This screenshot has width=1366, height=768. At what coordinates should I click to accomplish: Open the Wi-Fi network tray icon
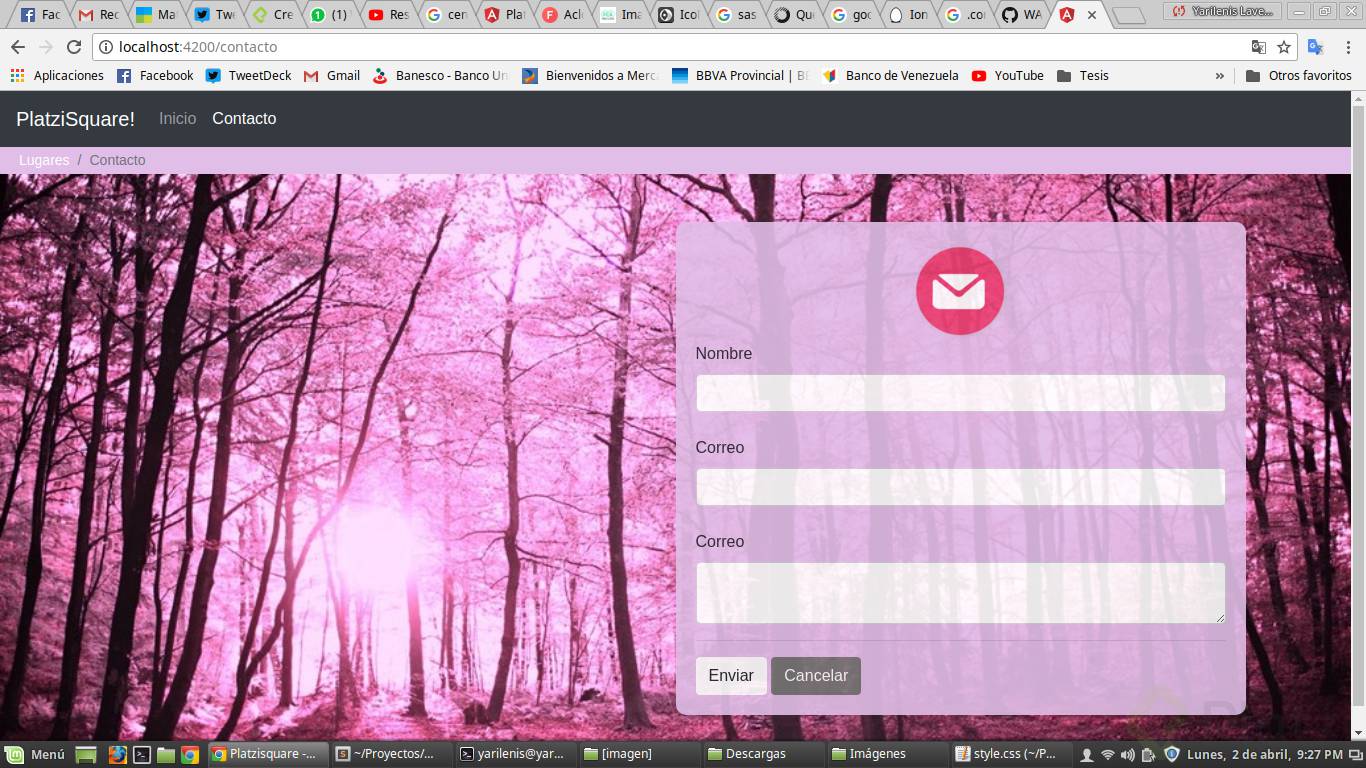coord(1108,755)
